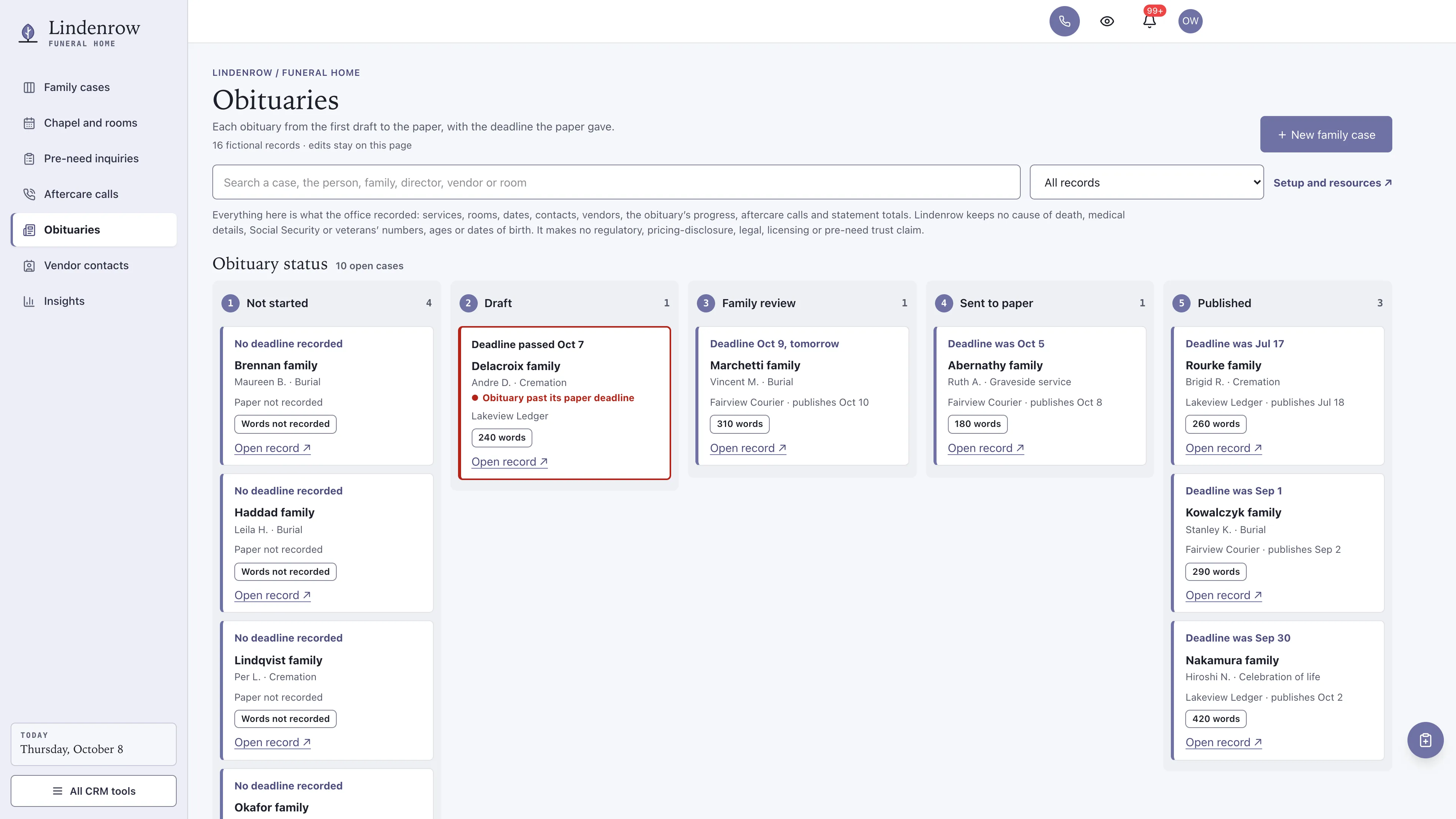Click the arrow icon beside Setup and resources
Screen dimensions: 1456x819
tap(1388, 182)
